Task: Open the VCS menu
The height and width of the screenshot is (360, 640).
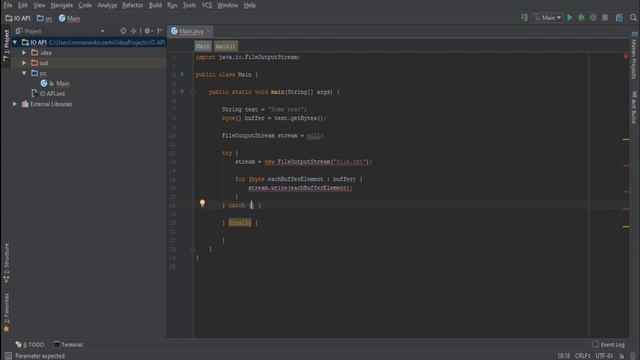Action: pos(207,5)
